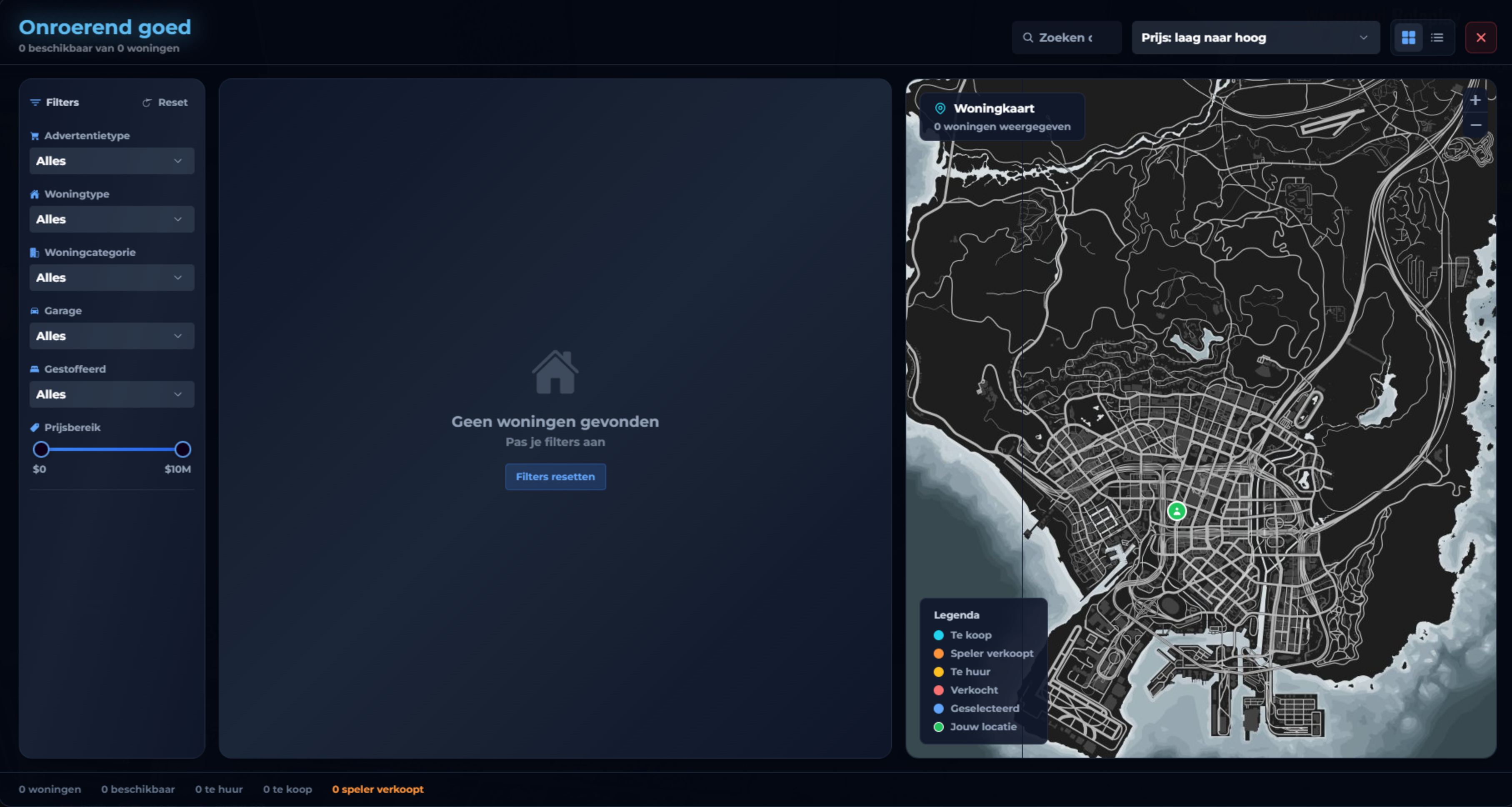Click the search magnifier icon
Viewport: 1512px width, 807px height.
pyautogui.click(x=1028, y=38)
